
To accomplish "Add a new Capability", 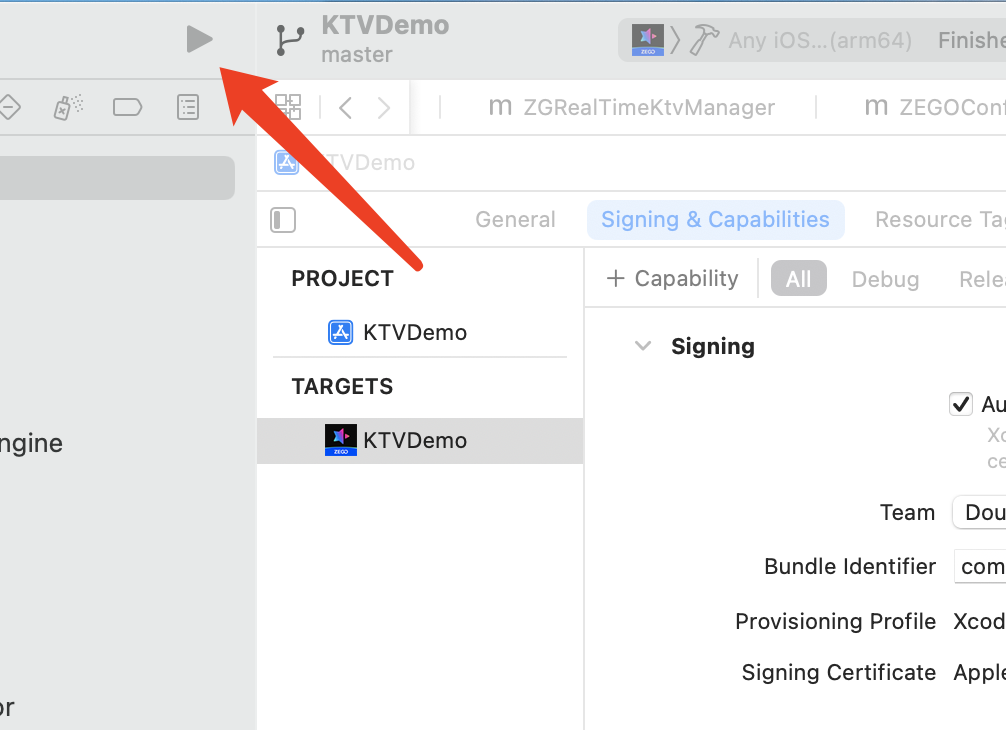I will coord(672,278).
